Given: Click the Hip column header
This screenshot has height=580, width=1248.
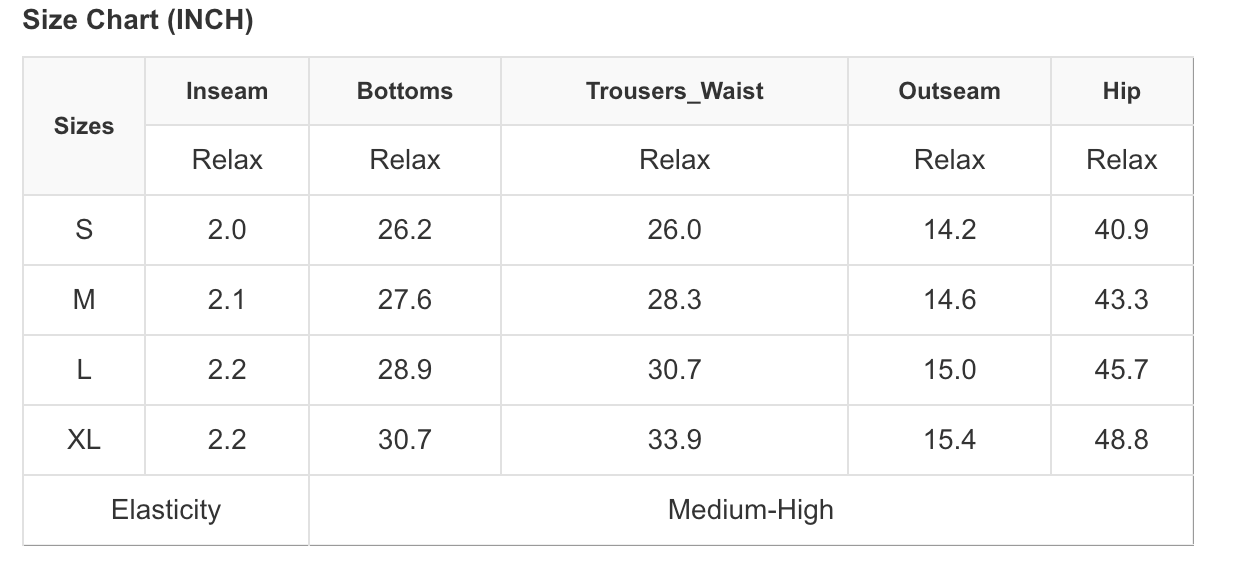Looking at the screenshot, I should click(1121, 91).
